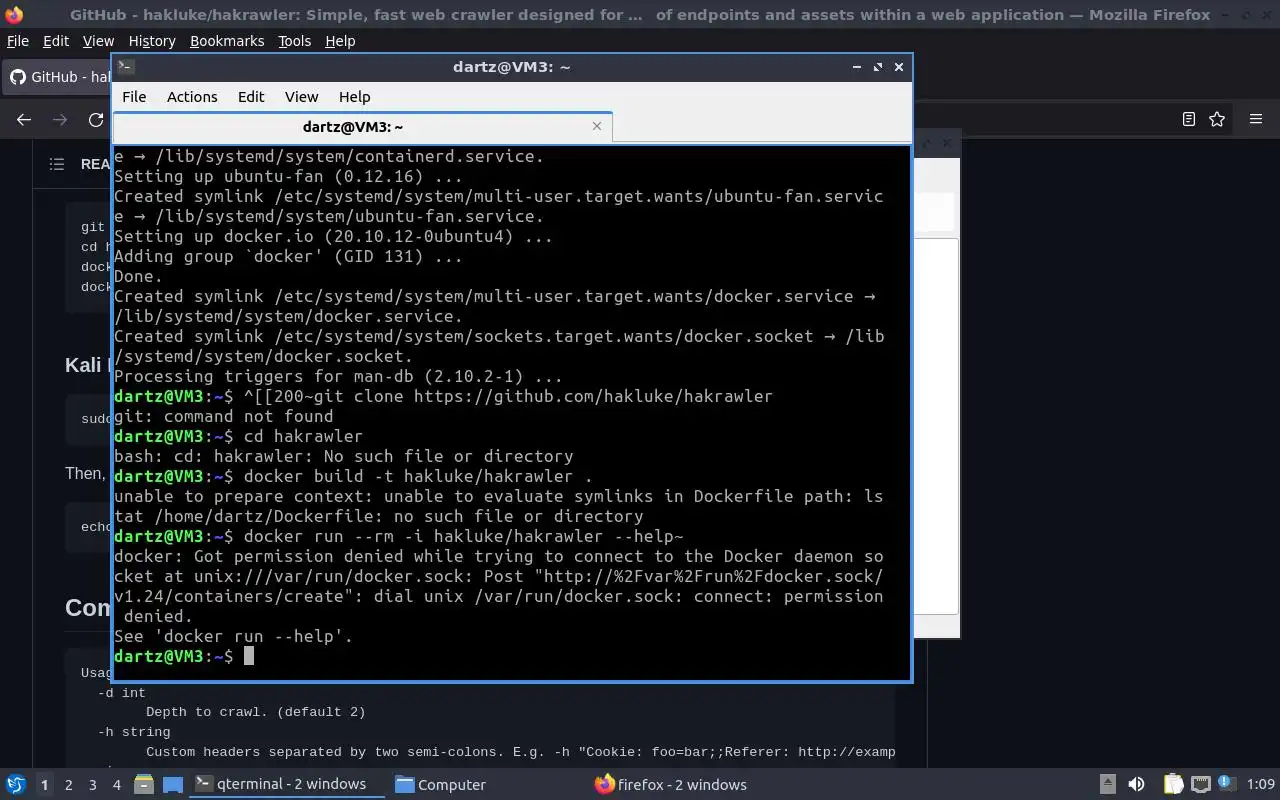Click 'Processing triggers for man-db' terminal line
This screenshot has width=1280, height=800.
pos(338,376)
